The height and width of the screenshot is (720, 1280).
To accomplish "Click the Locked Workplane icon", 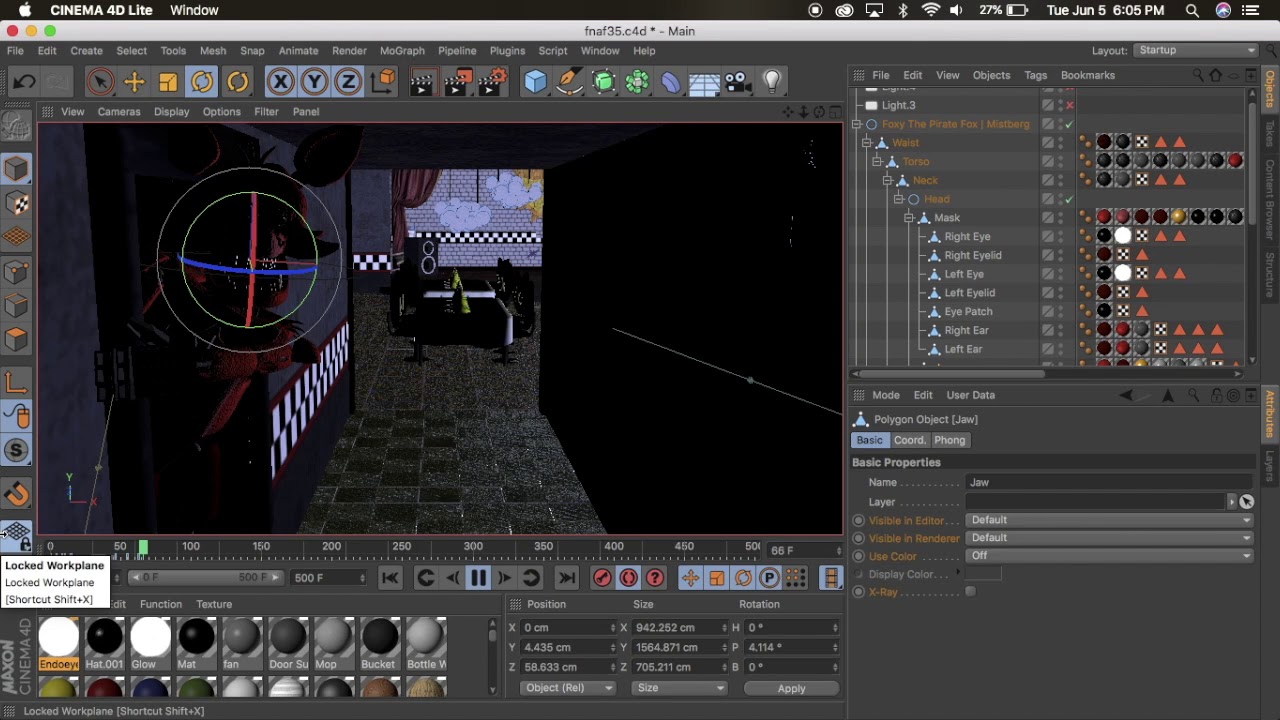I will click(x=16, y=536).
